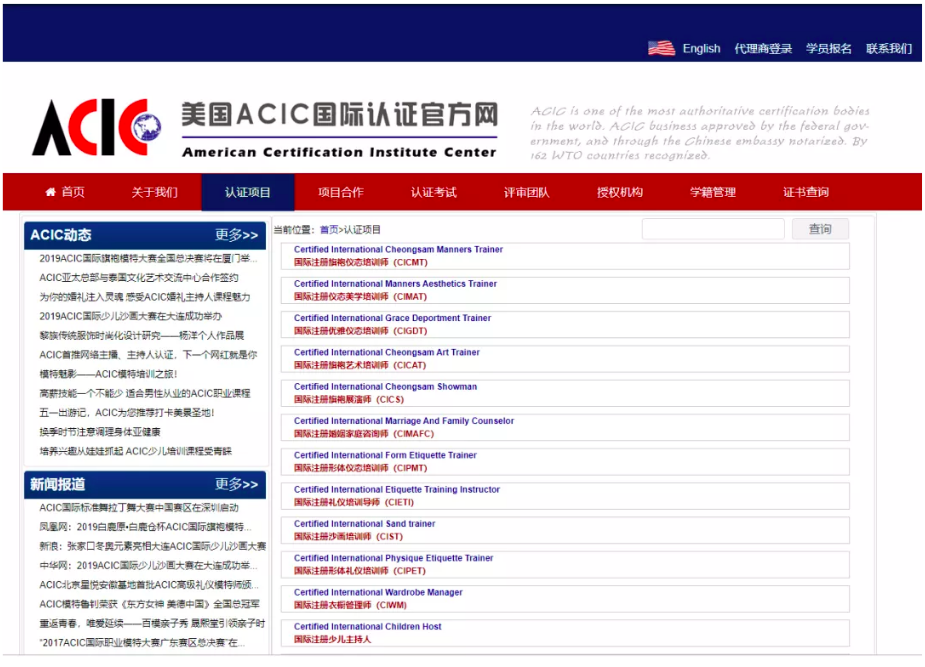Open news 高薪技能一个不能少
The image size is (925, 667).
[x=145, y=393]
